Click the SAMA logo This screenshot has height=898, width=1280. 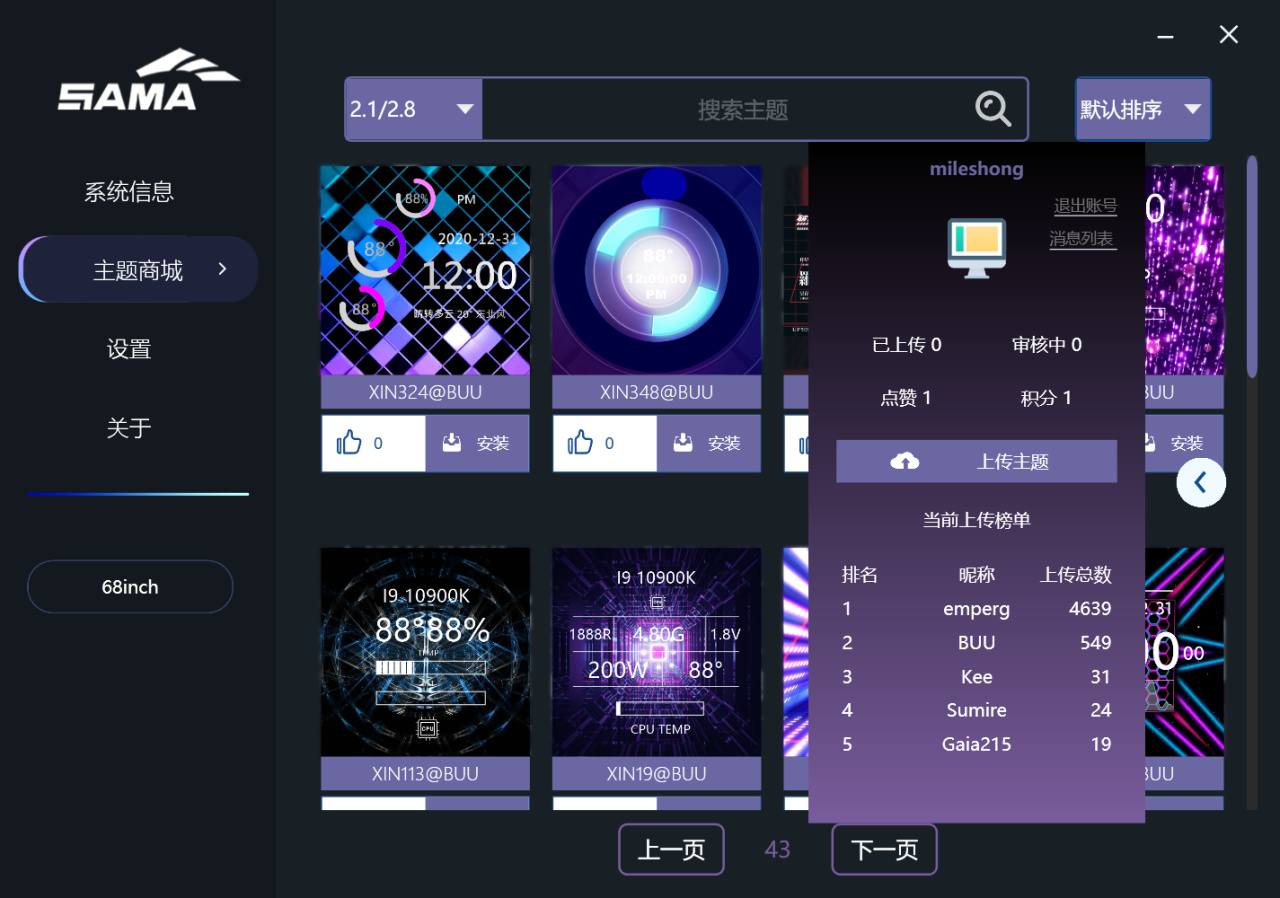[x=148, y=79]
